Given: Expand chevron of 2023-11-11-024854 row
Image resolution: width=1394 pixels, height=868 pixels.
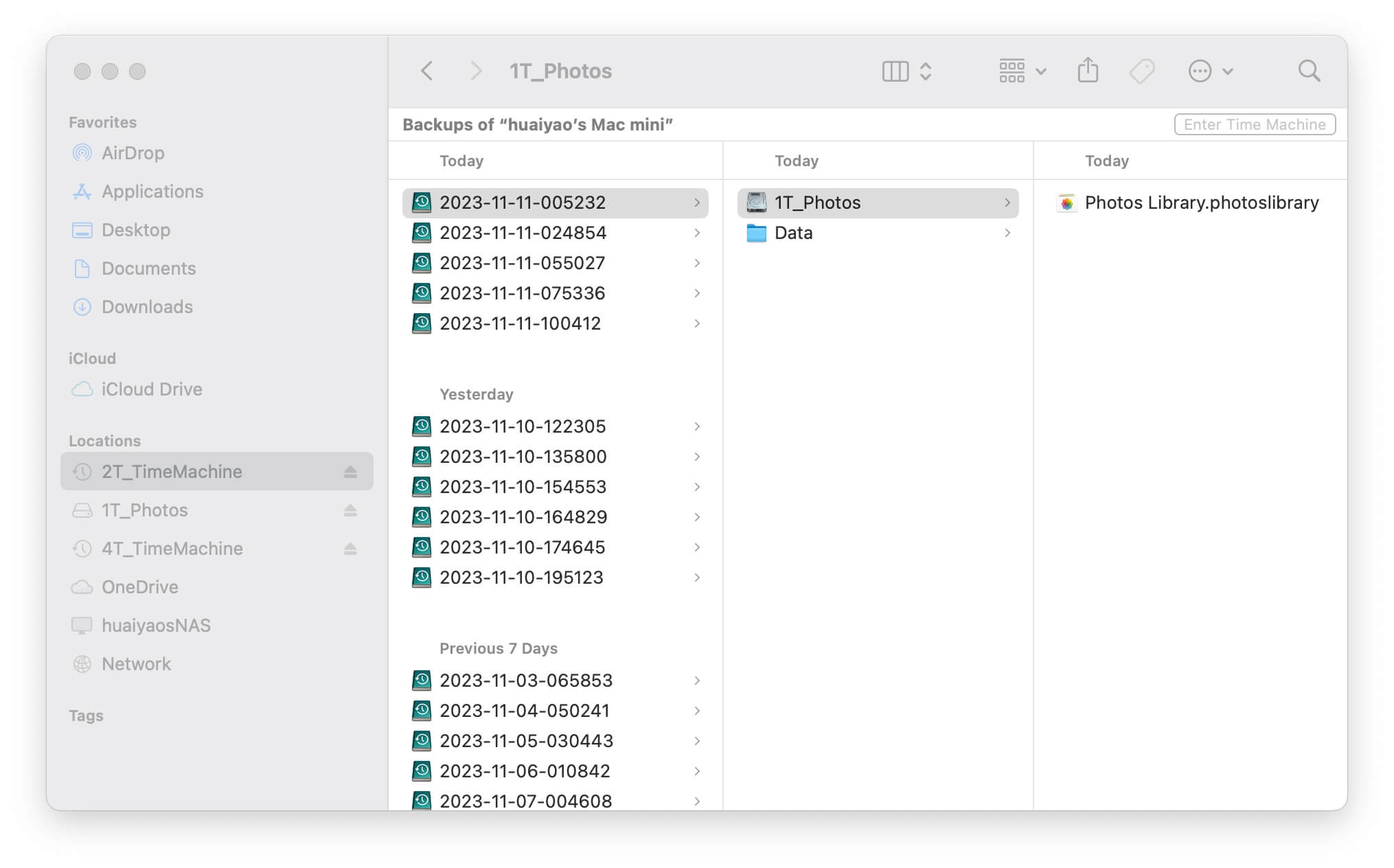Looking at the screenshot, I should (x=697, y=233).
